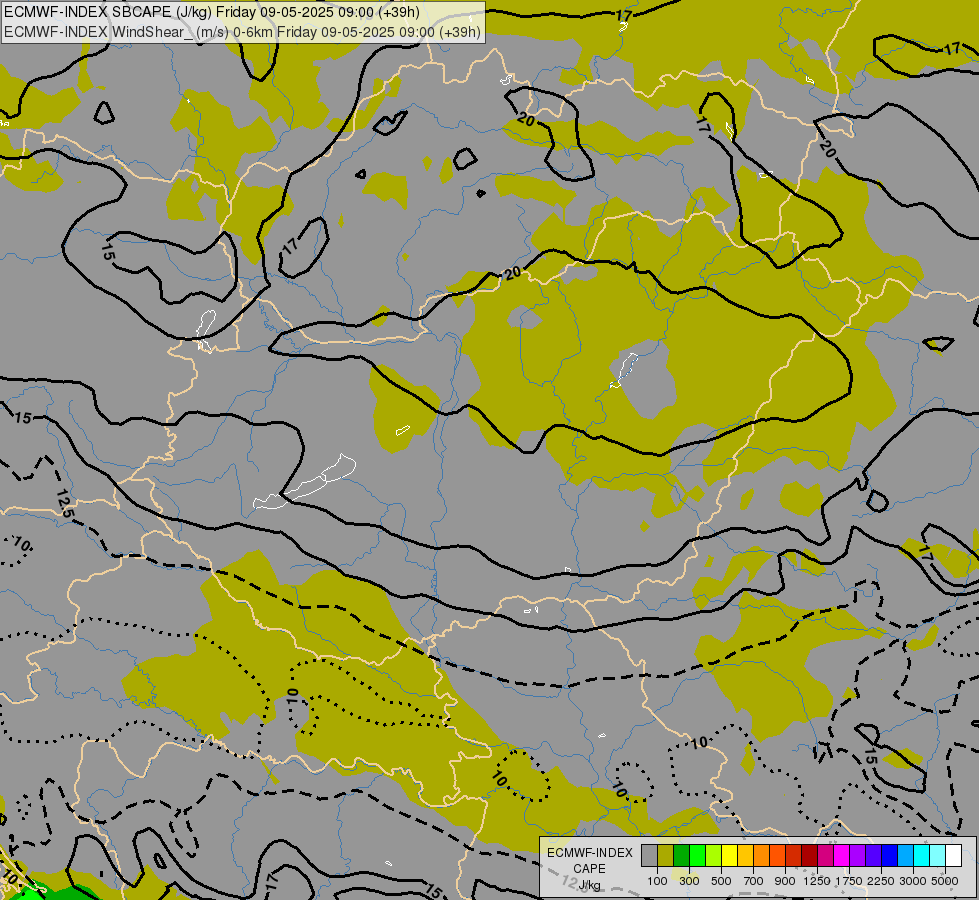Pick the pink swatch right of 1250
The width and height of the screenshot is (979, 900).
(825, 855)
